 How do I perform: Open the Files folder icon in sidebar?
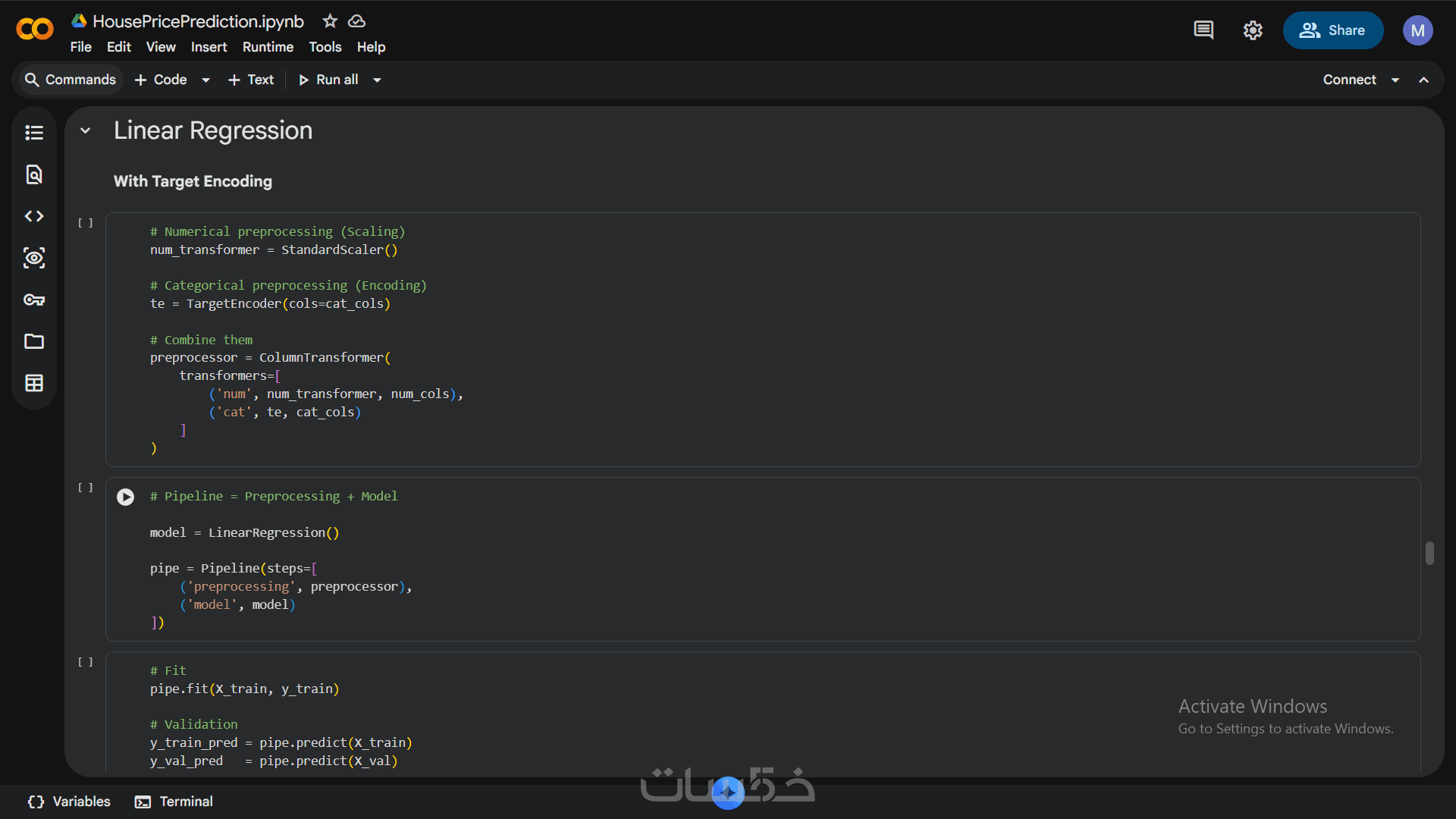click(x=34, y=341)
